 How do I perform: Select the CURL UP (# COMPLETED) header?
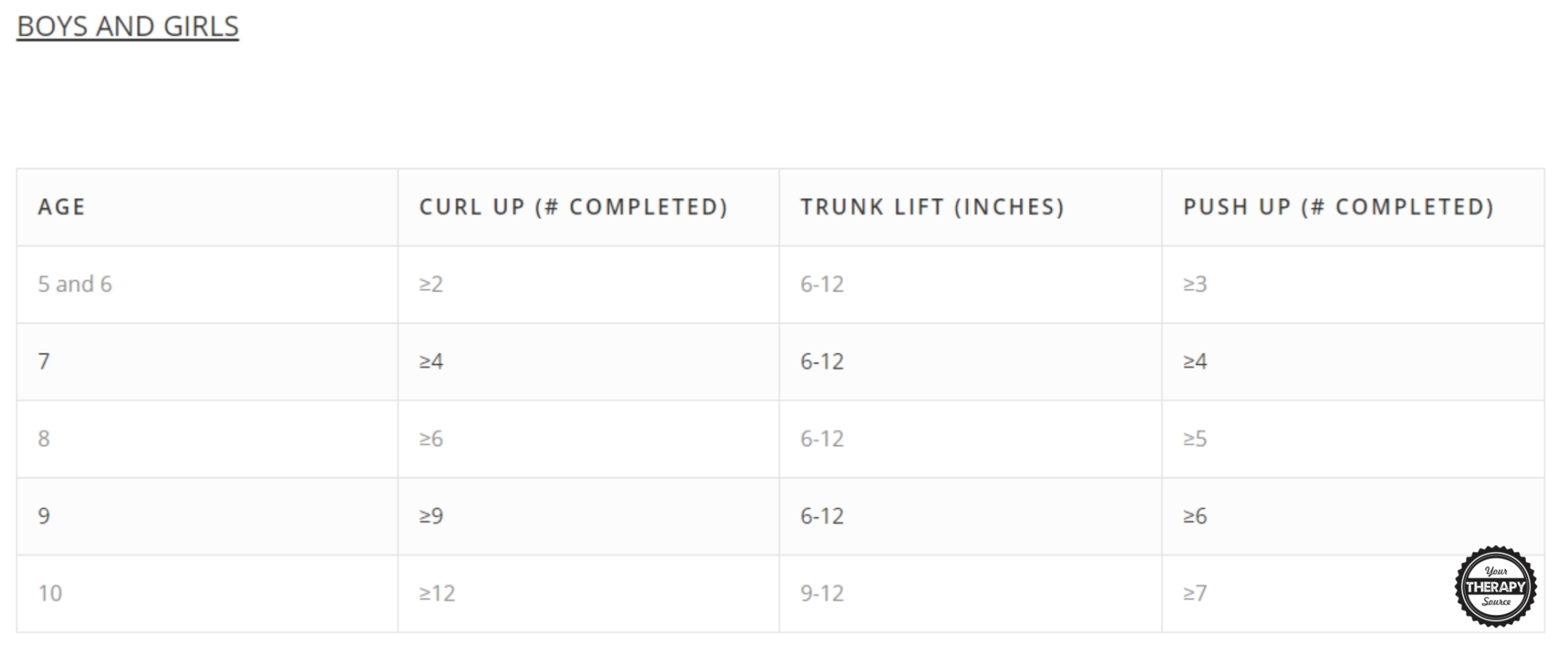click(573, 207)
